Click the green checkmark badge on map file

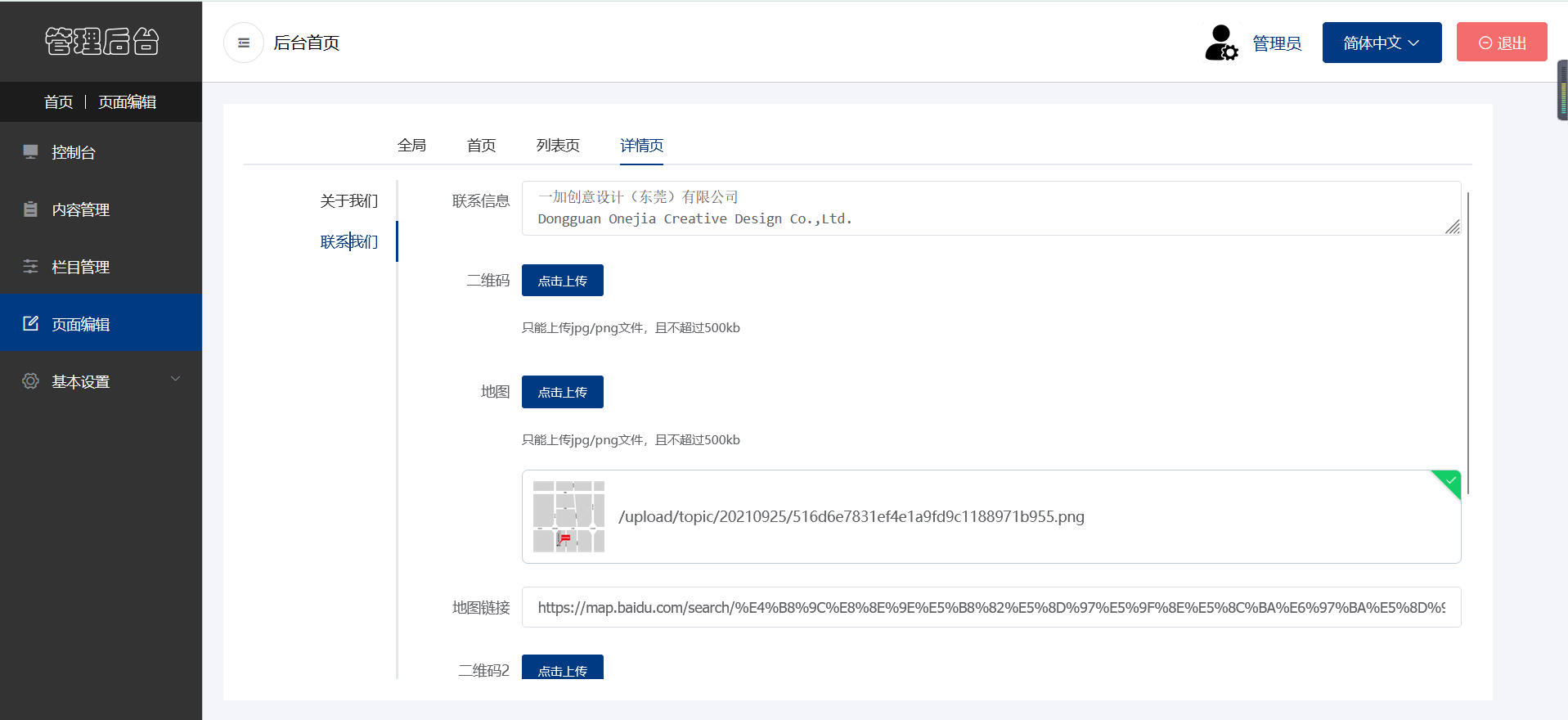[1448, 483]
